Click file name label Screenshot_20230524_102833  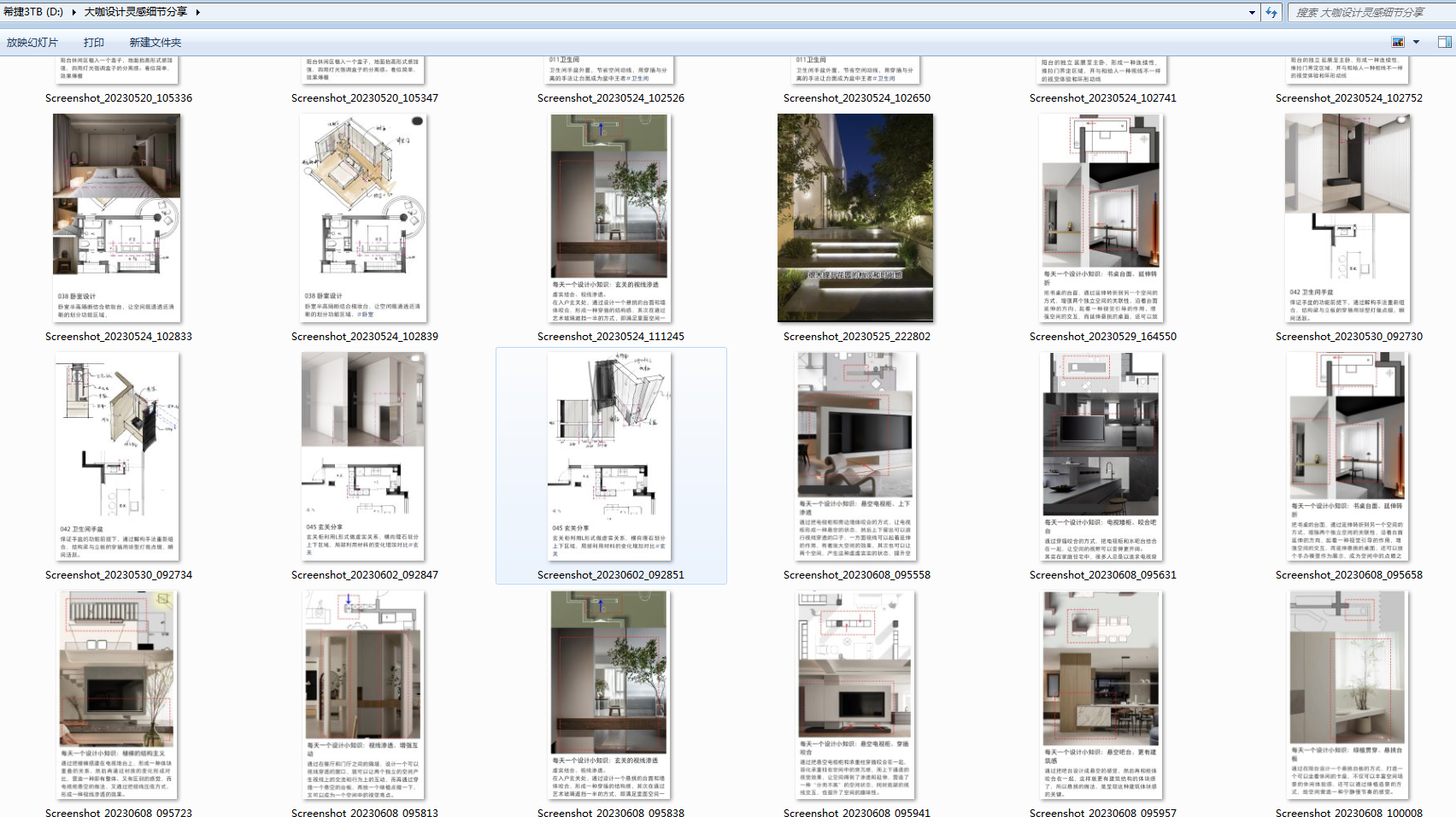[119, 337]
